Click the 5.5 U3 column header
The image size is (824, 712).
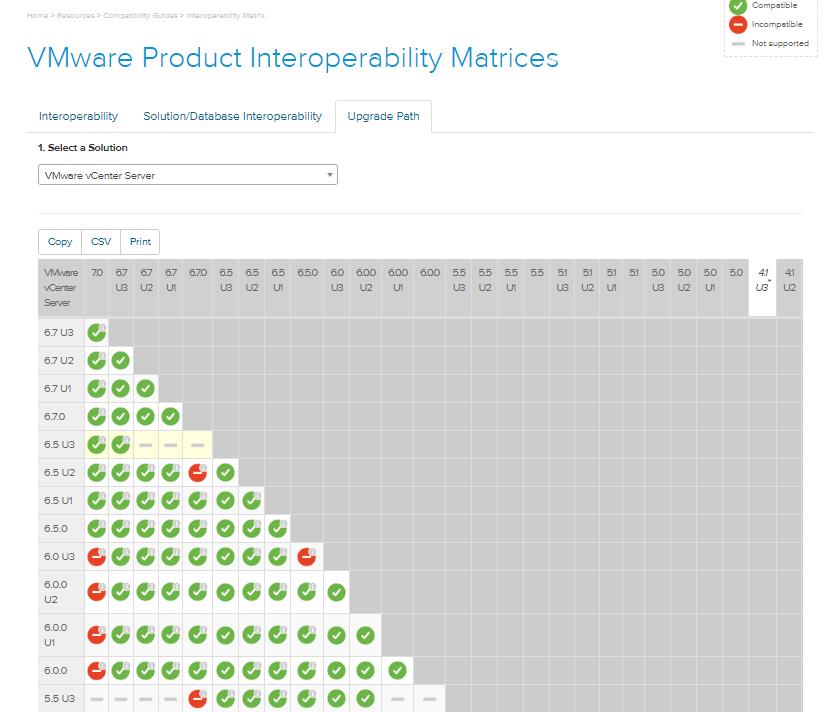click(459, 288)
